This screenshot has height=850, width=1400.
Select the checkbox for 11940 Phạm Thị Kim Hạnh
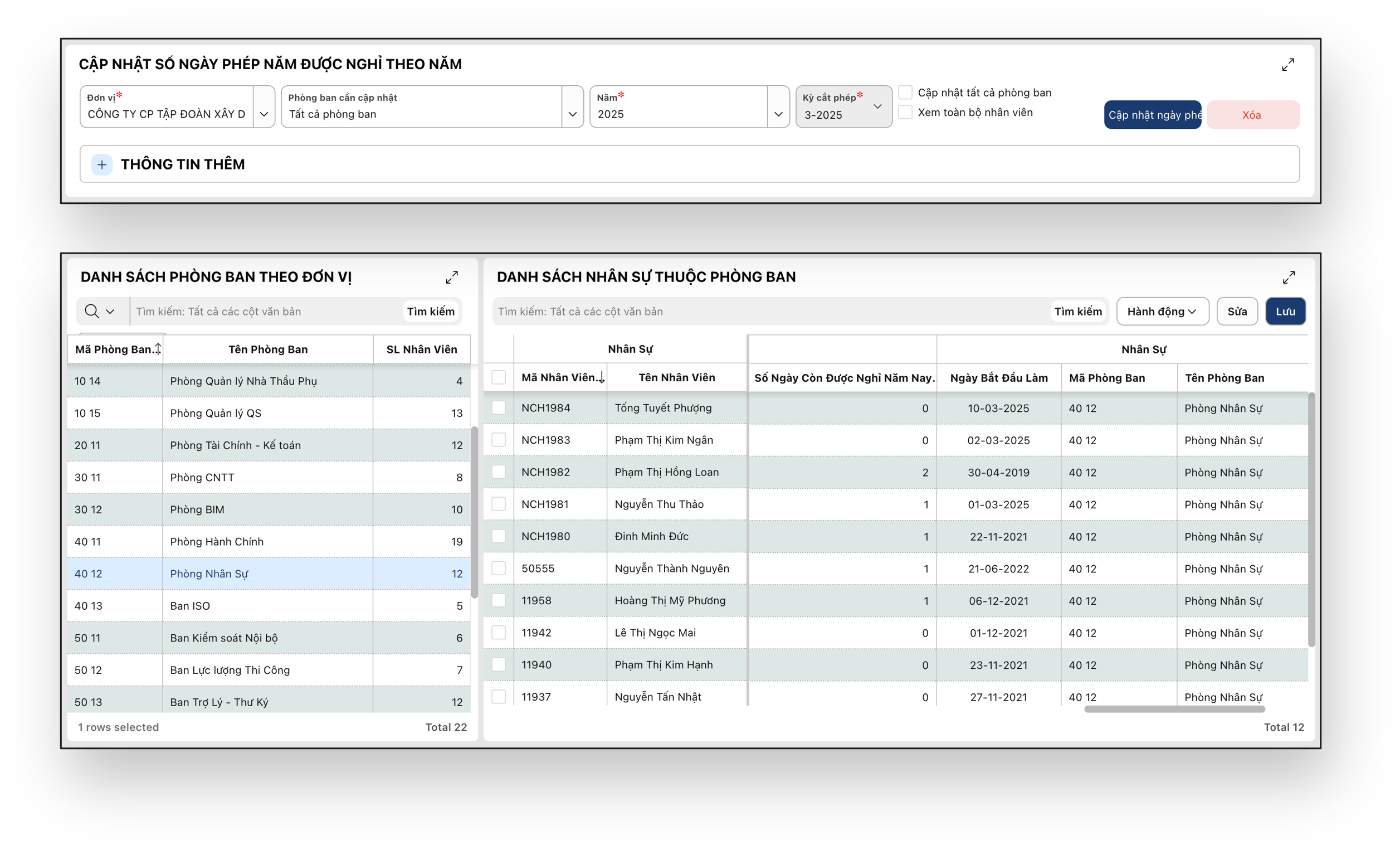(x=498, y=664)
